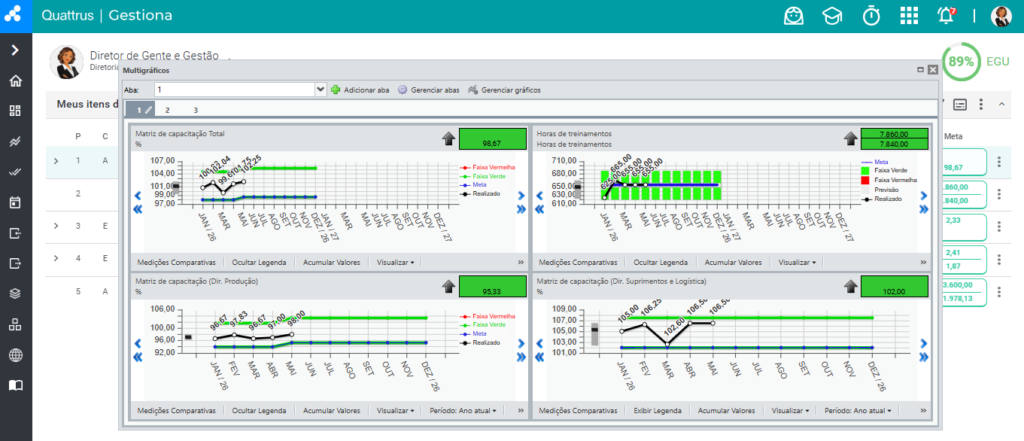
Task: Expand the left navigation sidebar
Action: [x=16, y=50]
